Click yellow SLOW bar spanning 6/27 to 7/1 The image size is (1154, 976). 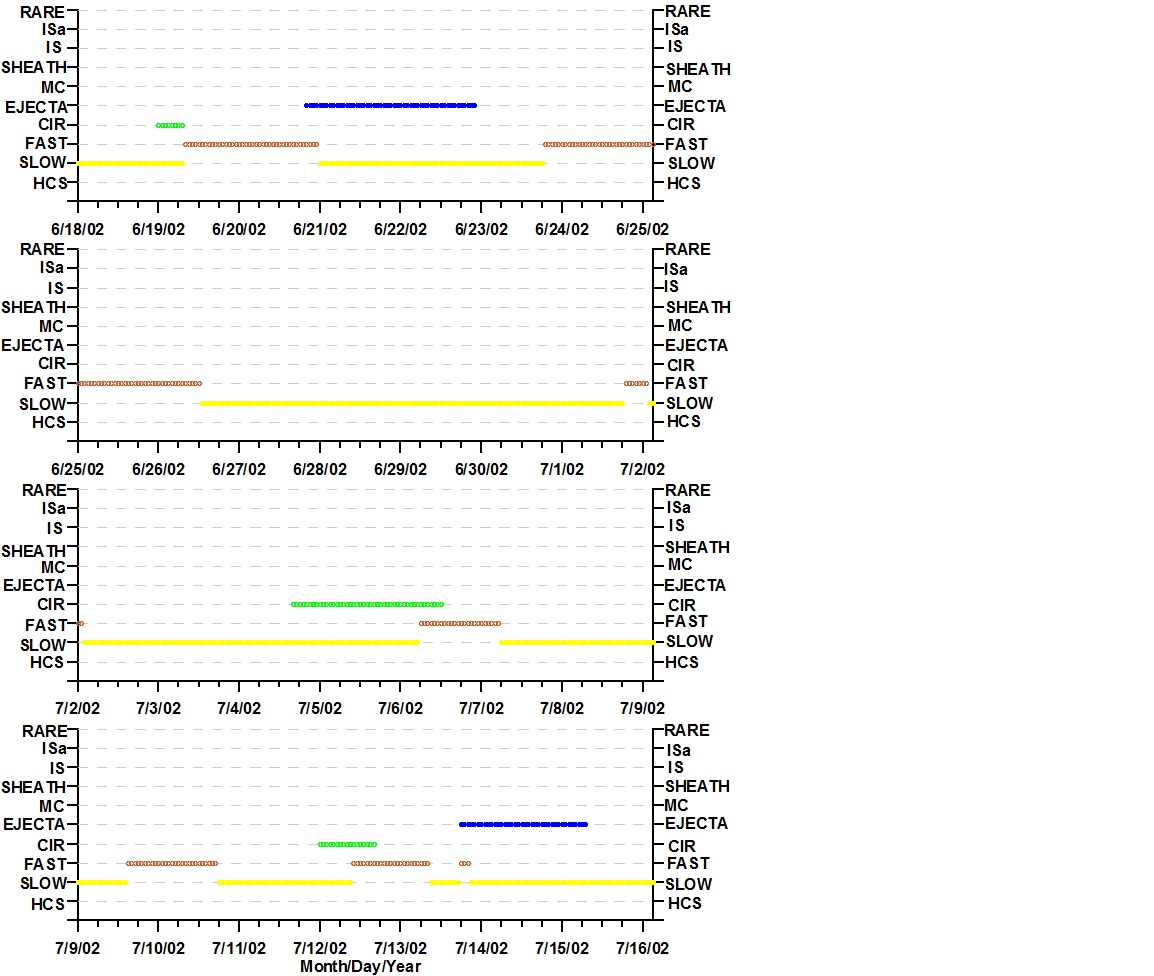(412, 403)
